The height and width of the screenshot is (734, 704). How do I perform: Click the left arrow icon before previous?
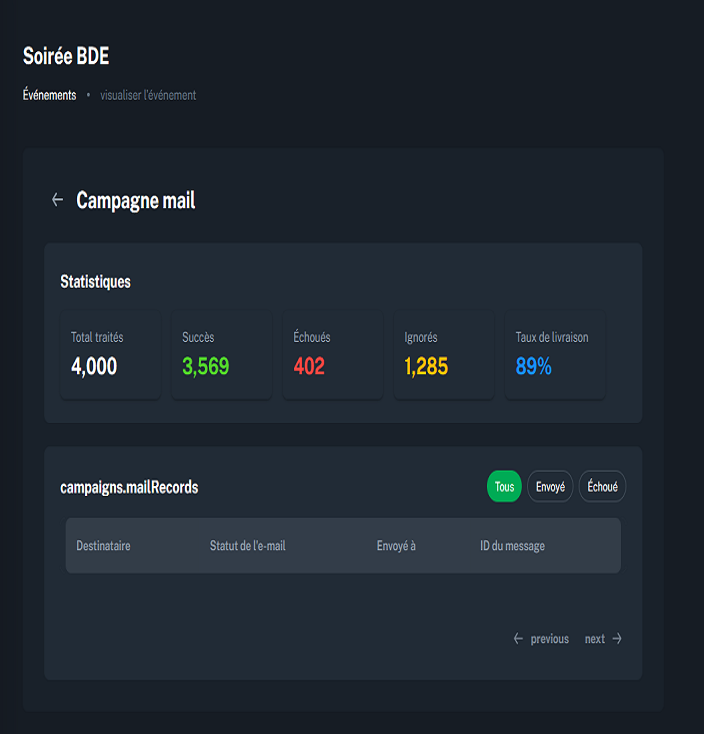(518, 639)
